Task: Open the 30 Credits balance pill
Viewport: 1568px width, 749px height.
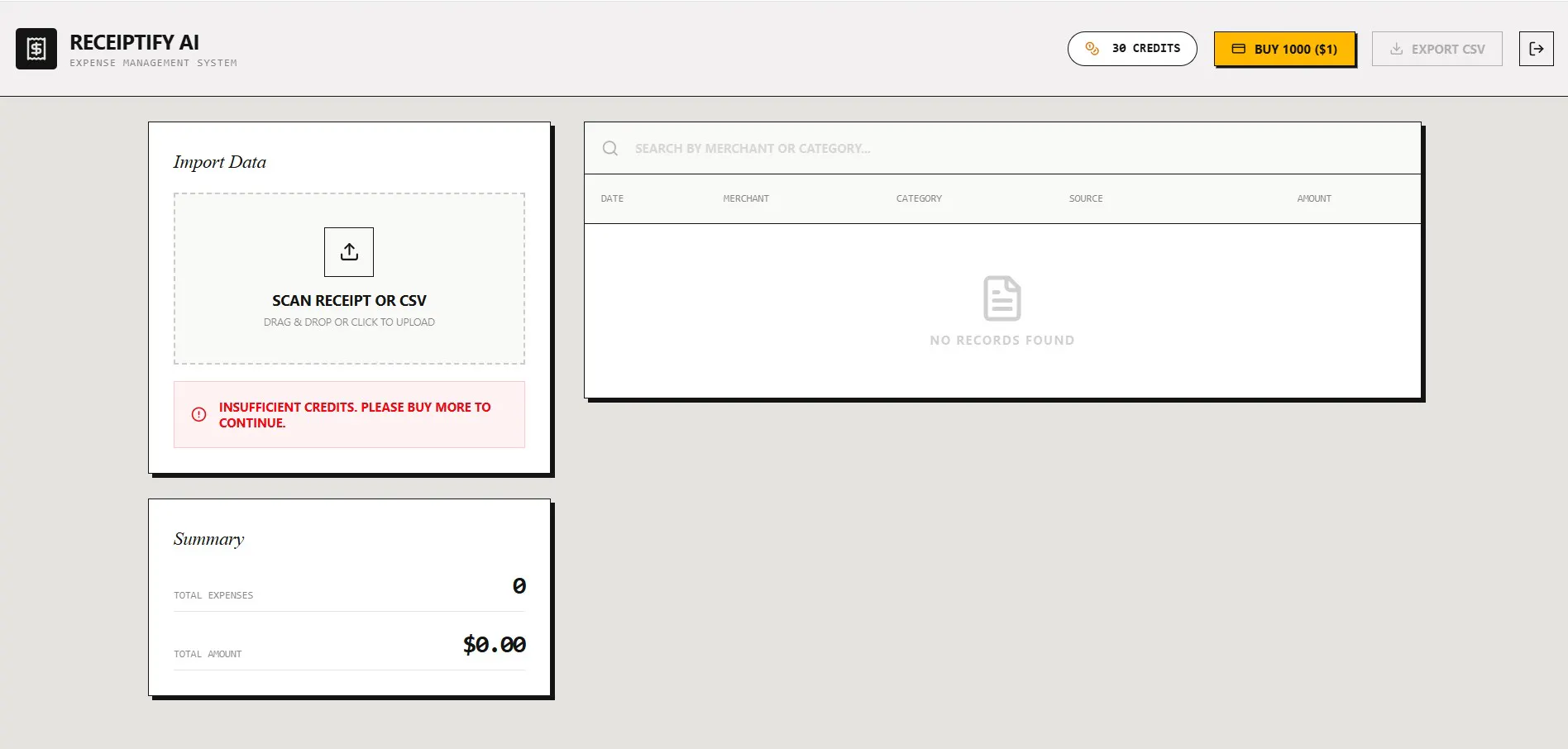Action: [1132, 49]
